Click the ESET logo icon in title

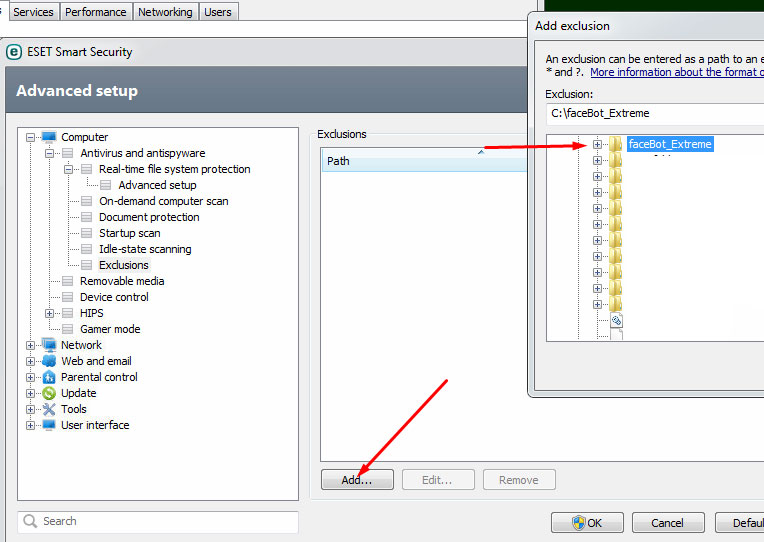point(14,52)
